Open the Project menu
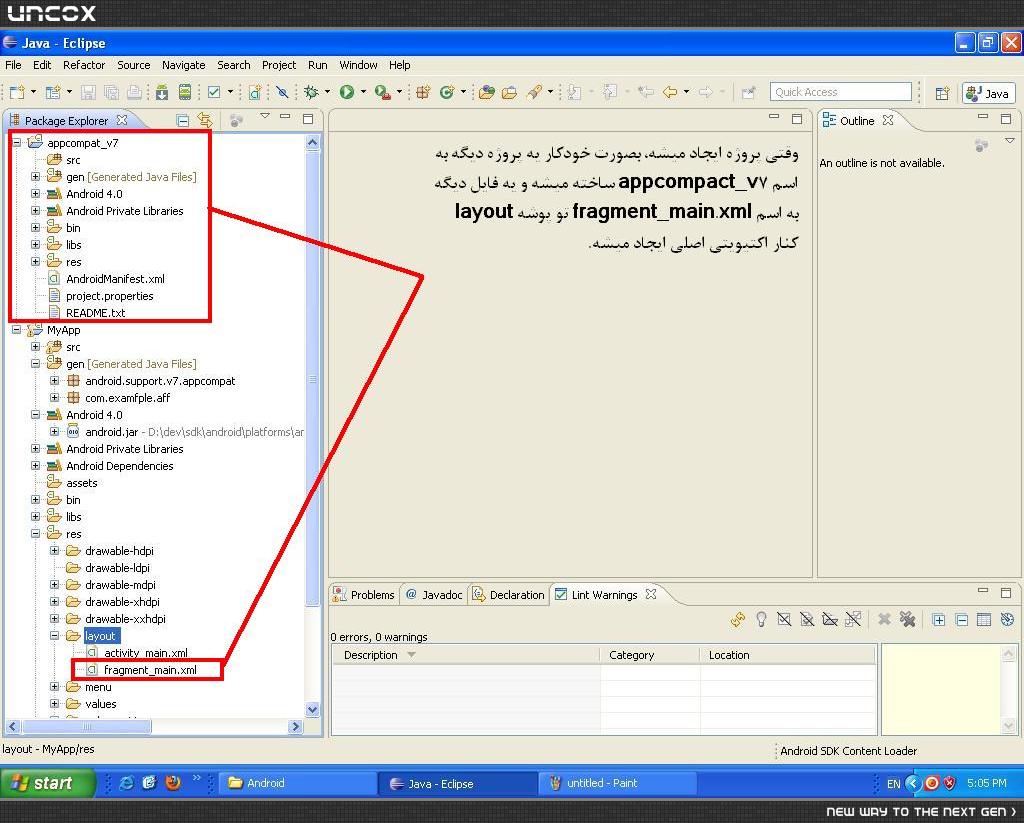The width and height of the screenshot is (1024, 823). coord(279,65)
